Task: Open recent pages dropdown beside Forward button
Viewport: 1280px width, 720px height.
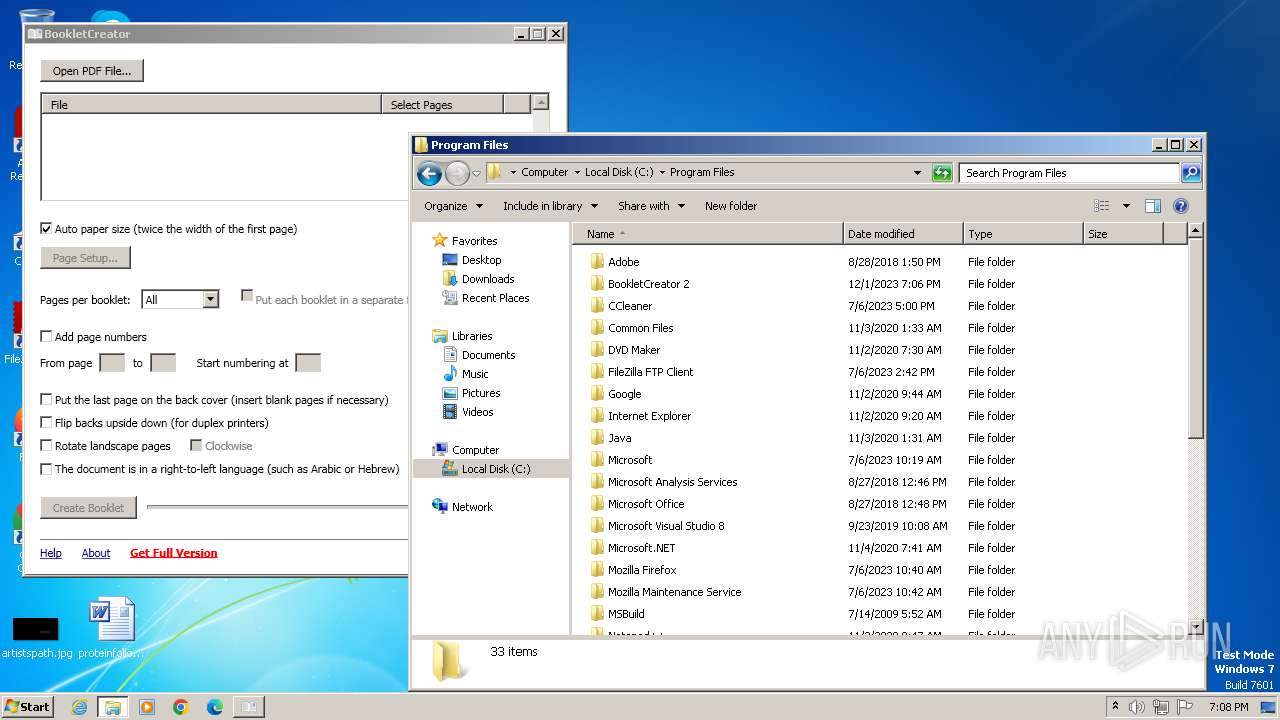Action: pos(476,173)
